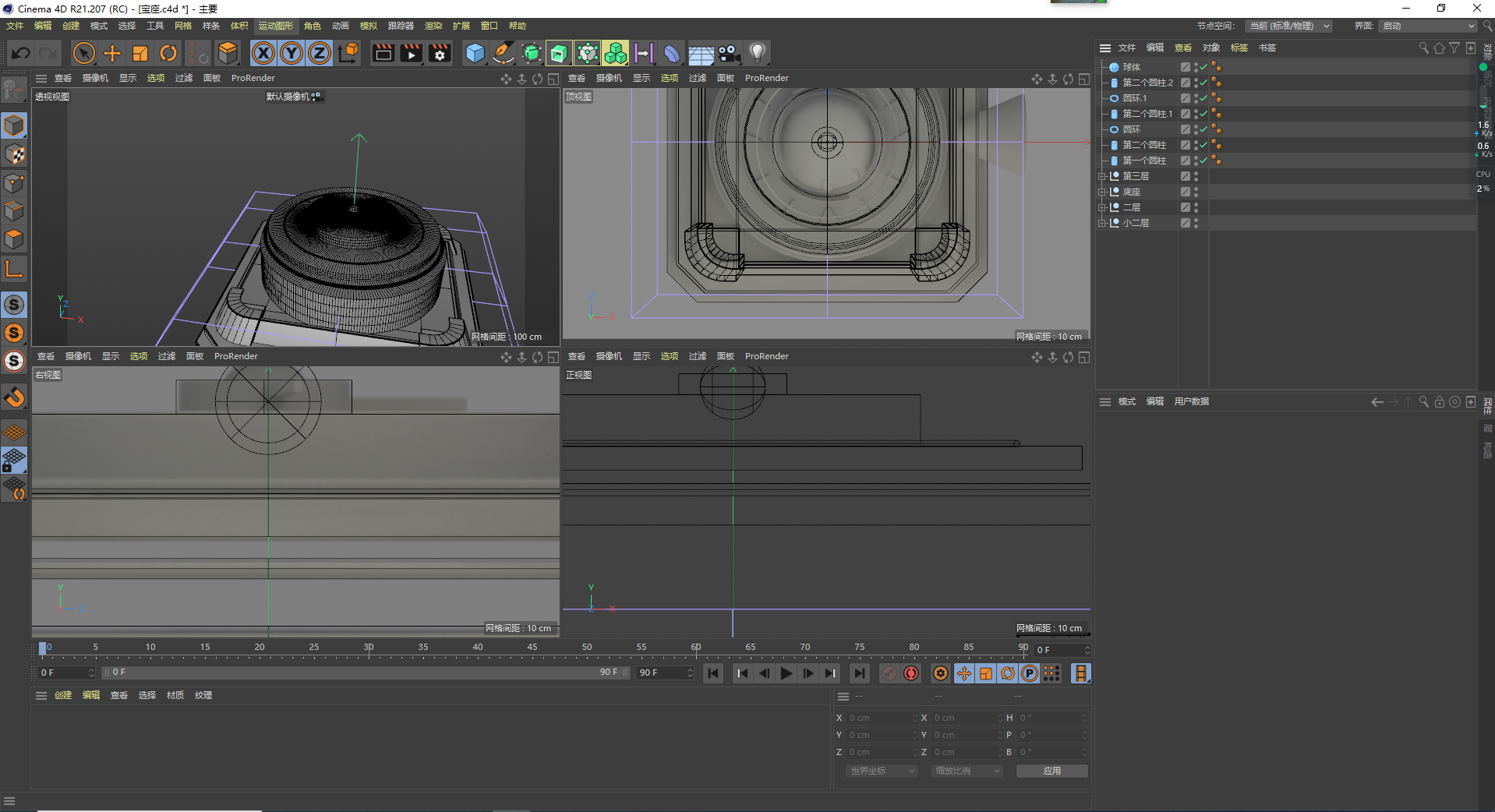Image resolution: width=1495 pixels, height=812 pixels.
Task: Click the Spline Pen tool icon
Action: (504, 53)
